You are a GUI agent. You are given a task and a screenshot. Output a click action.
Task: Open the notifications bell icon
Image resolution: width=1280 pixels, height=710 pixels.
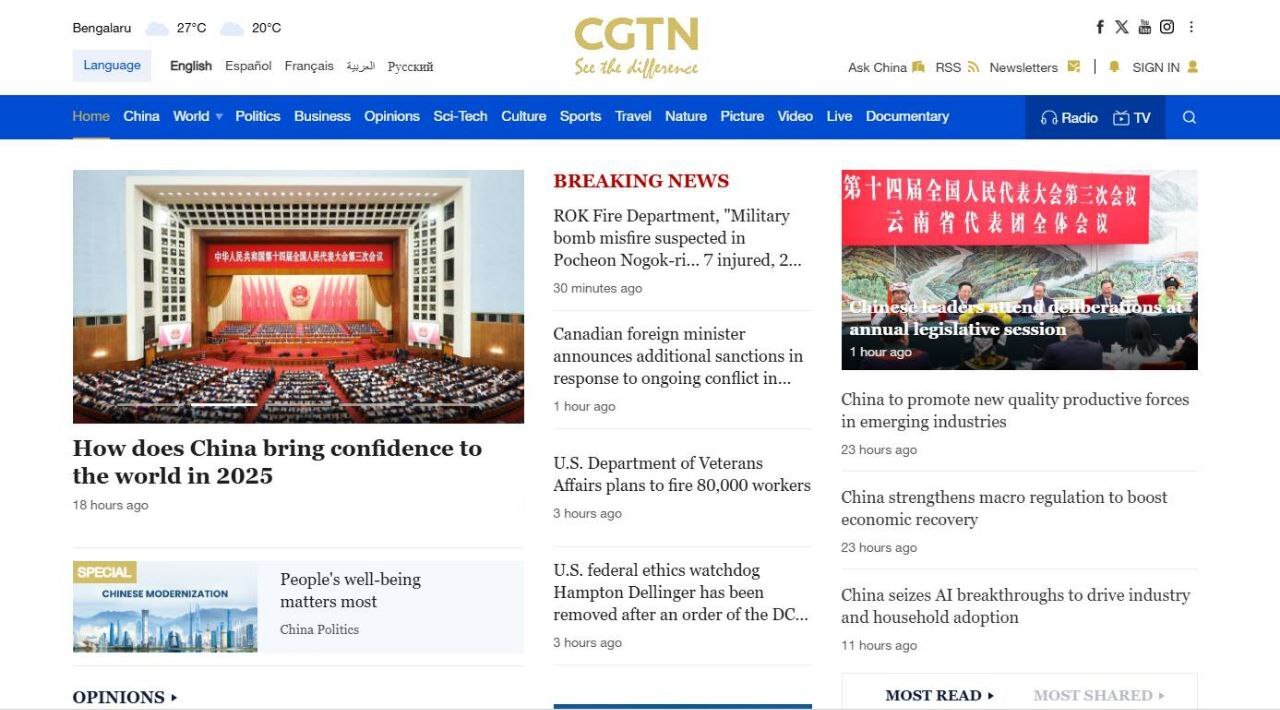tap(1114, 67)
